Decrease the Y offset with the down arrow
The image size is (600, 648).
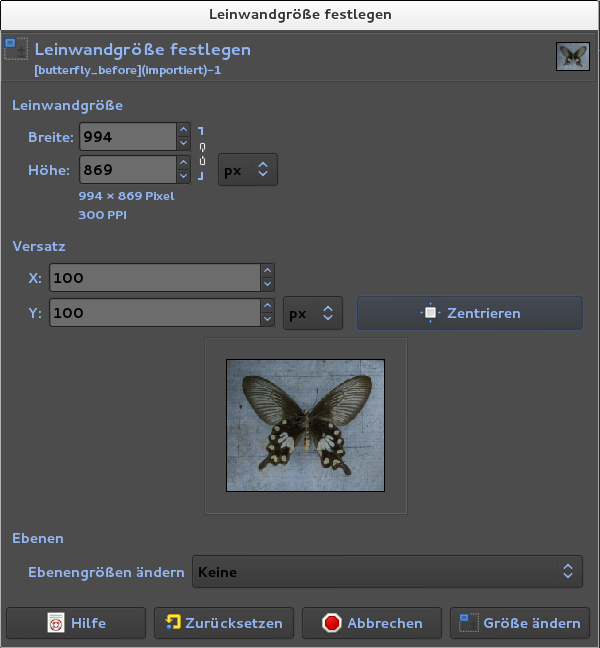point(267,319)
